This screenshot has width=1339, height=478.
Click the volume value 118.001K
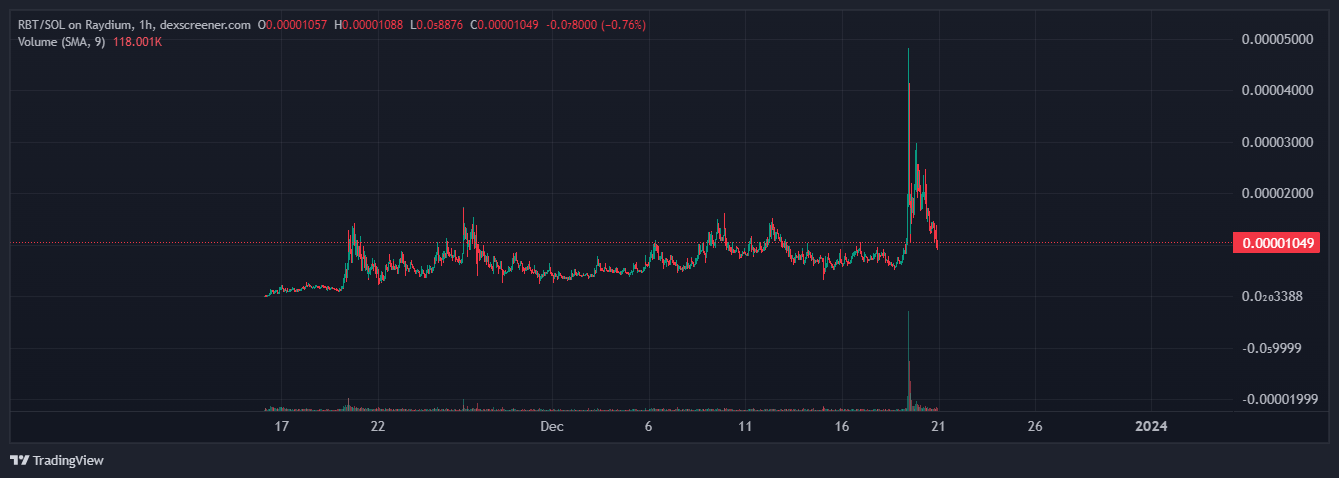(137, 42)
